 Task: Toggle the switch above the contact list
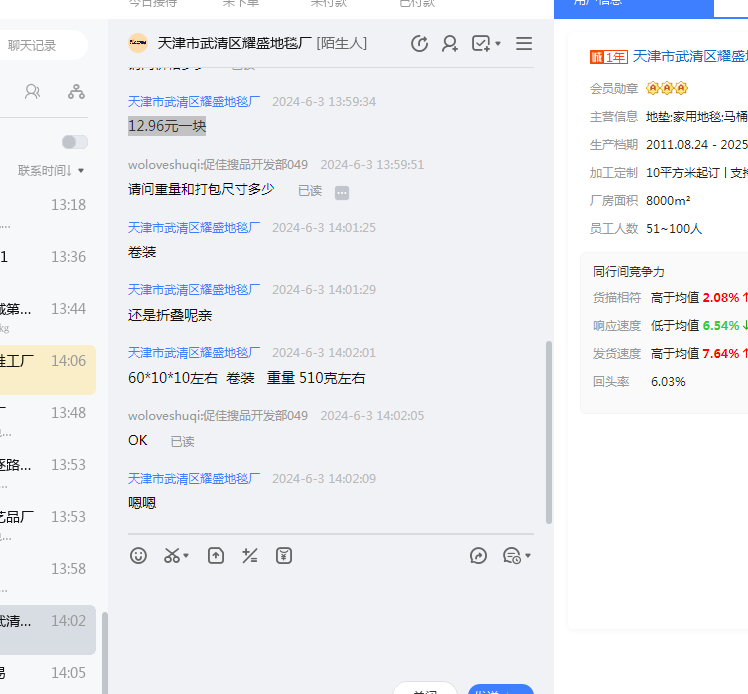(x=75, y=142)
